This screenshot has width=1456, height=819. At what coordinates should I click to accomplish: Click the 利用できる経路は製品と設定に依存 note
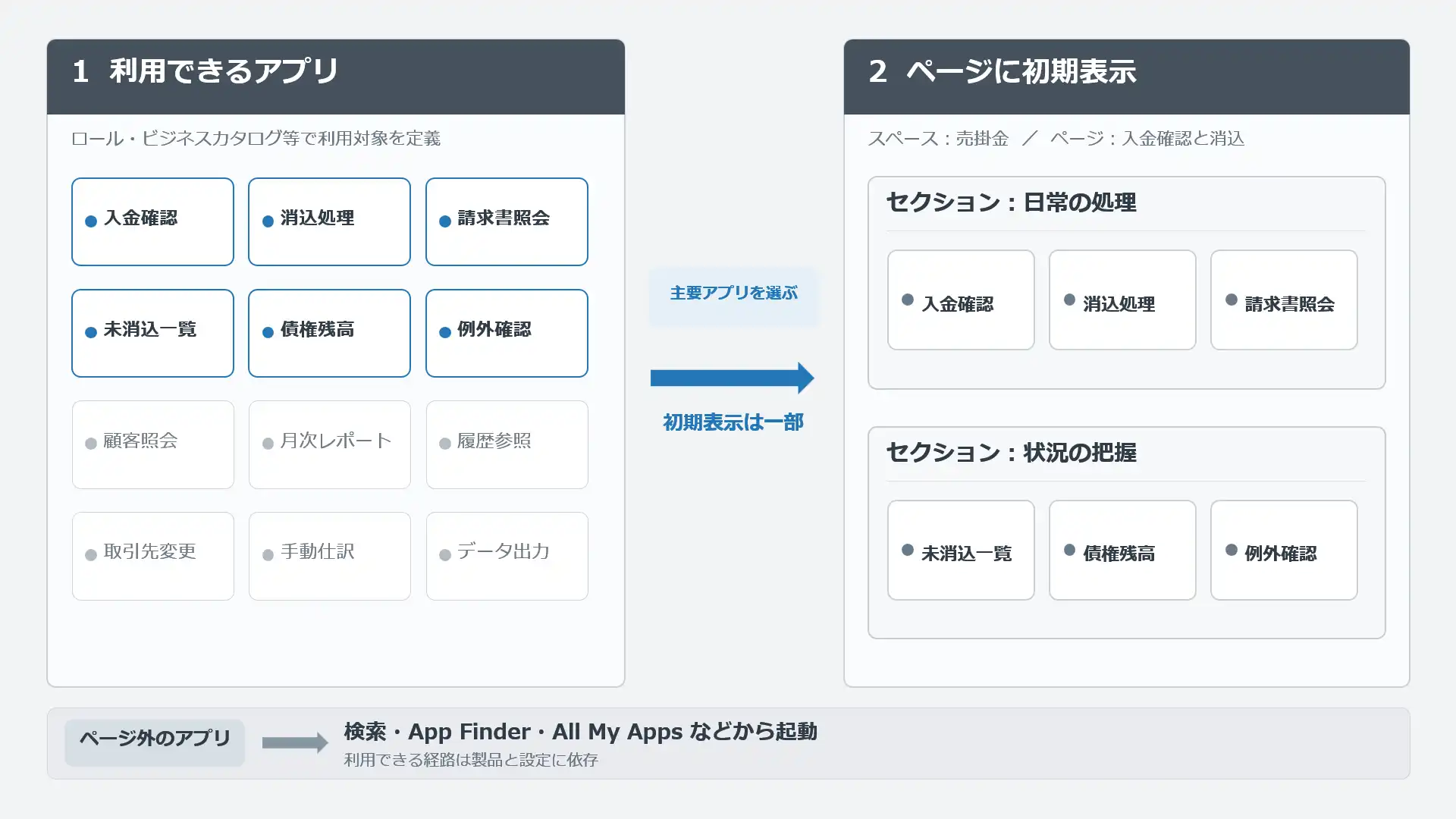tap(471, 760)
